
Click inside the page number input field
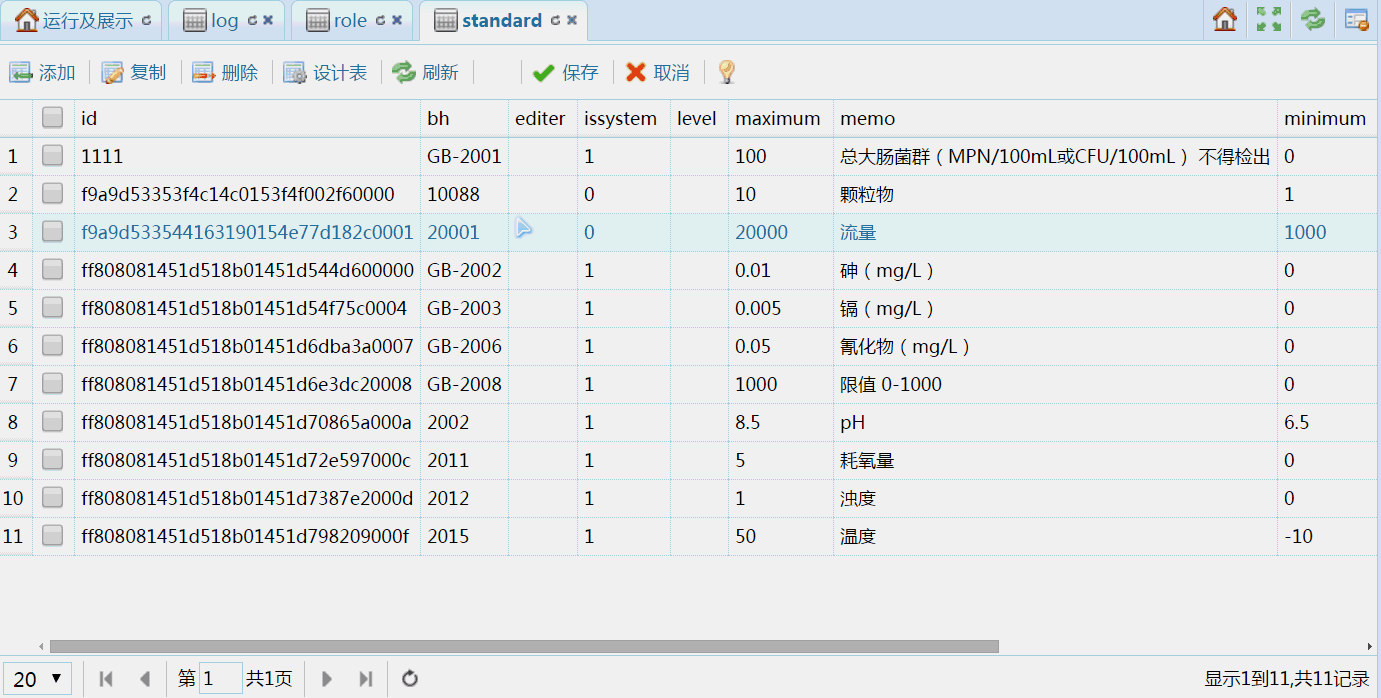[x=221, y=678]
